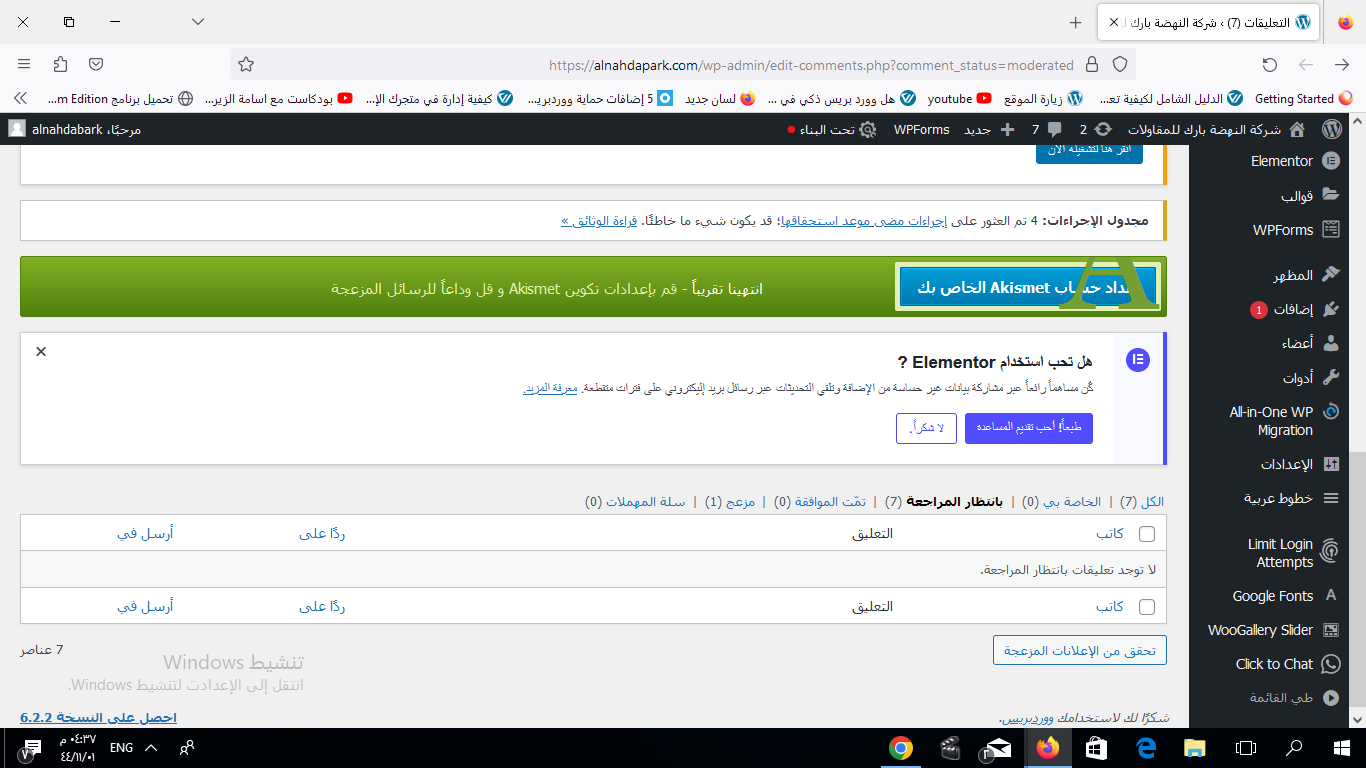Screen dimensions: 1366x768
Task: Click the Akismet account setup button
Action: tap(1028, 287)
